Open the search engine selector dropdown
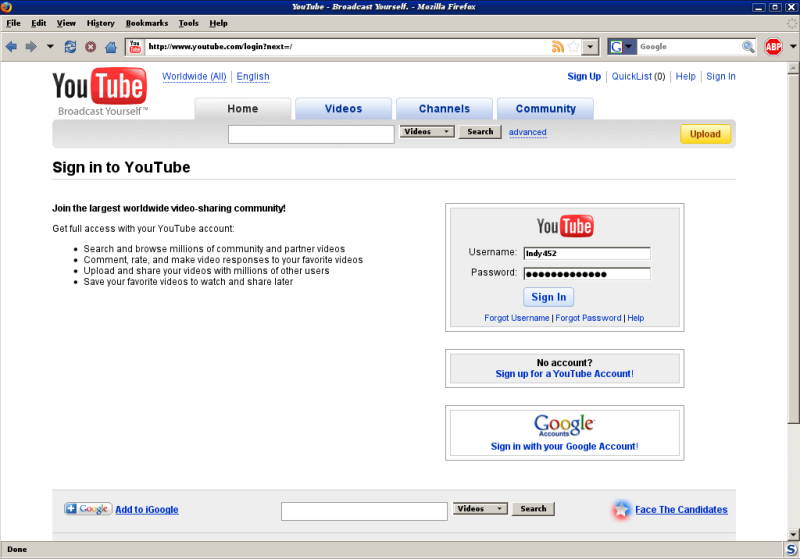 pos(622,47)
